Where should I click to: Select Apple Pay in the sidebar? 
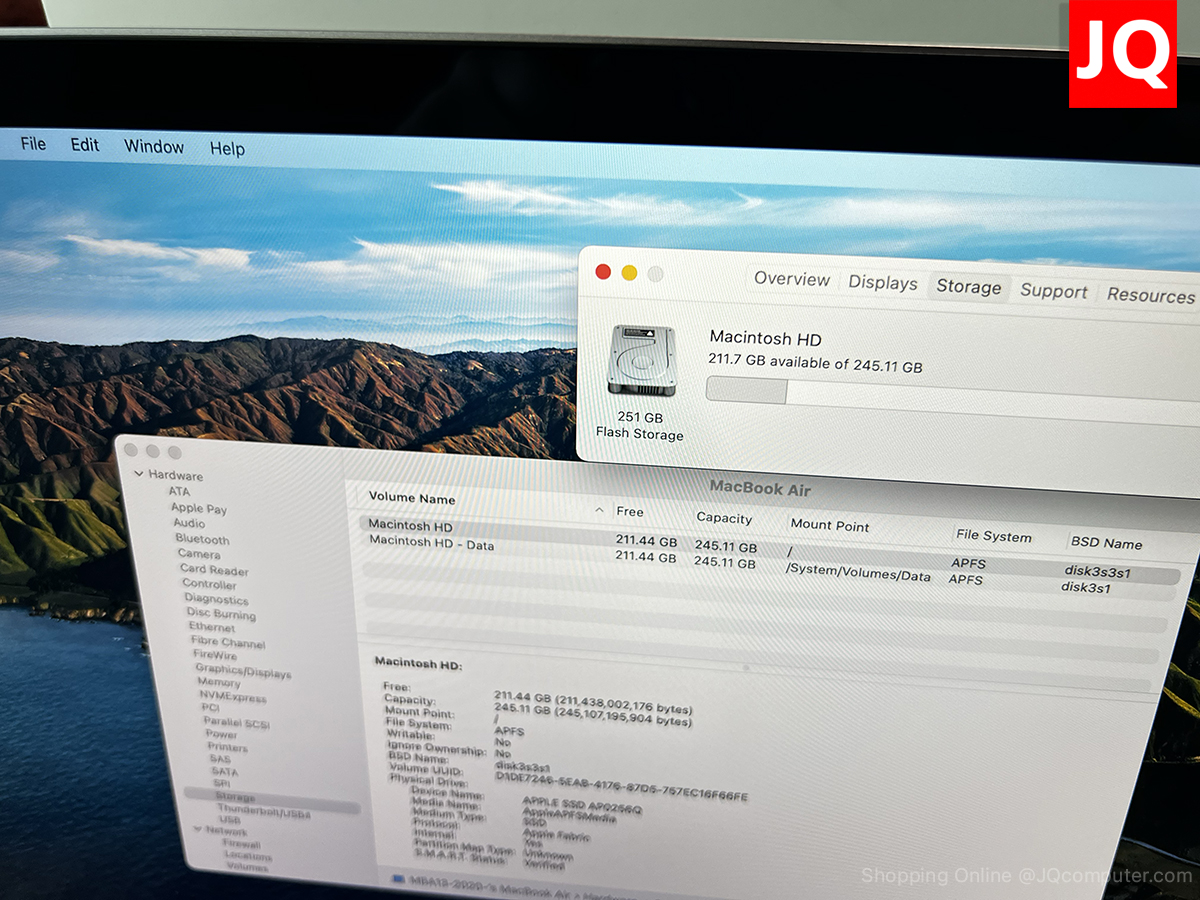tap(199, 508)
